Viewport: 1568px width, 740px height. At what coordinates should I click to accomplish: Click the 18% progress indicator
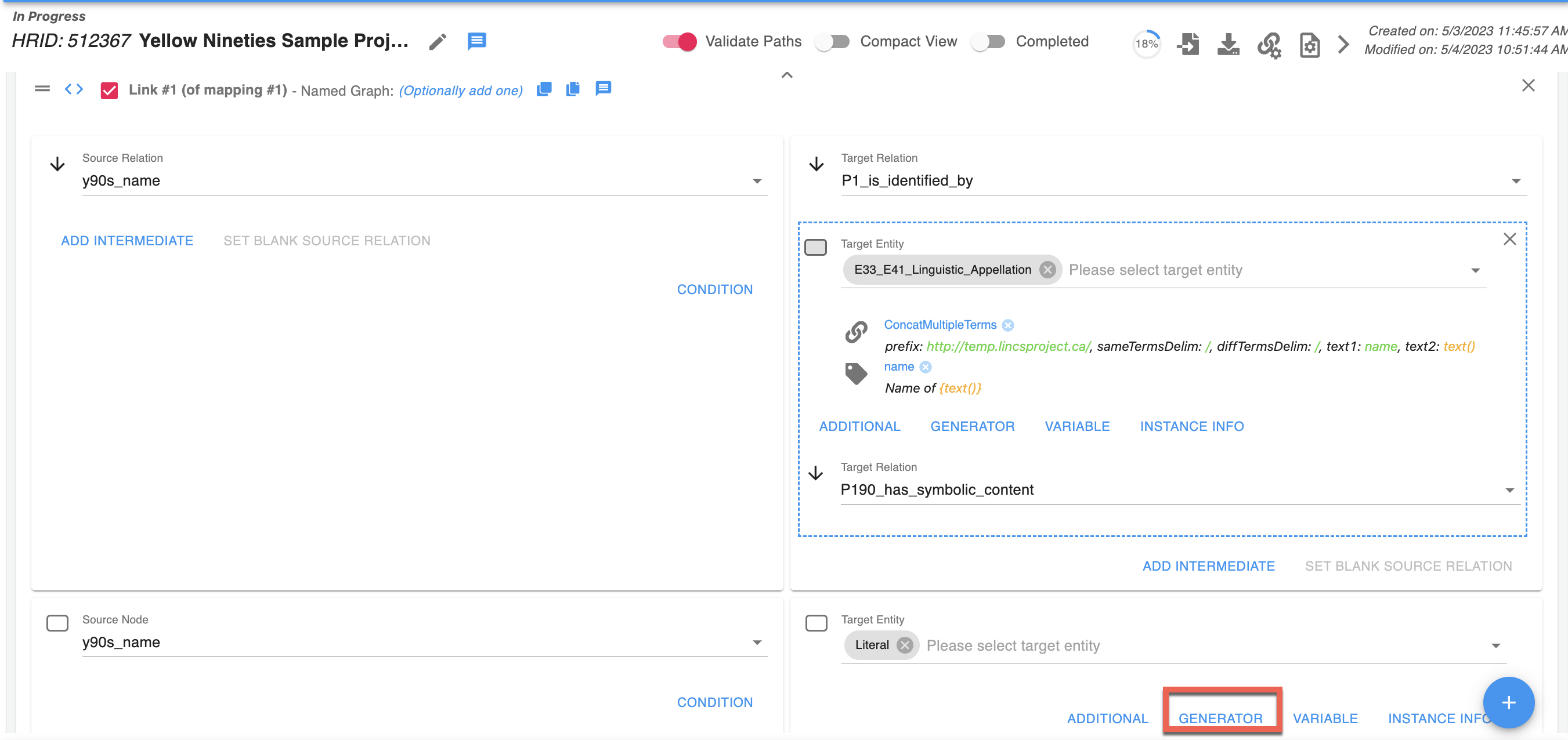pos(1146,44)
